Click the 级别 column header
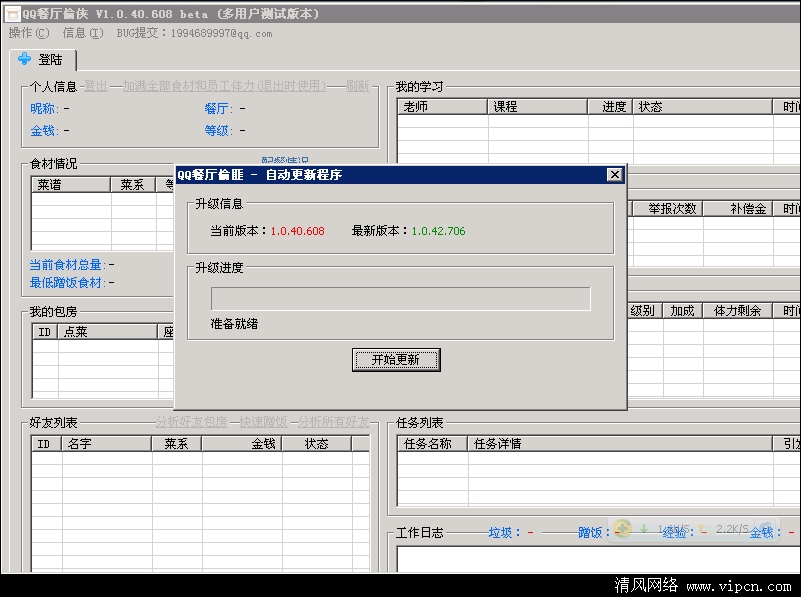The height and width of the screenshot is (597, 801). click(645, 311)
